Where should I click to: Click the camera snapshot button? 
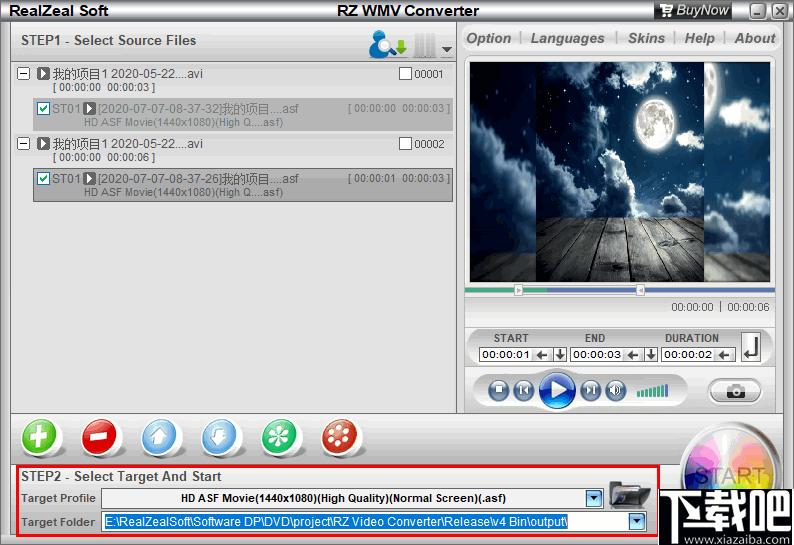point(735,391)
